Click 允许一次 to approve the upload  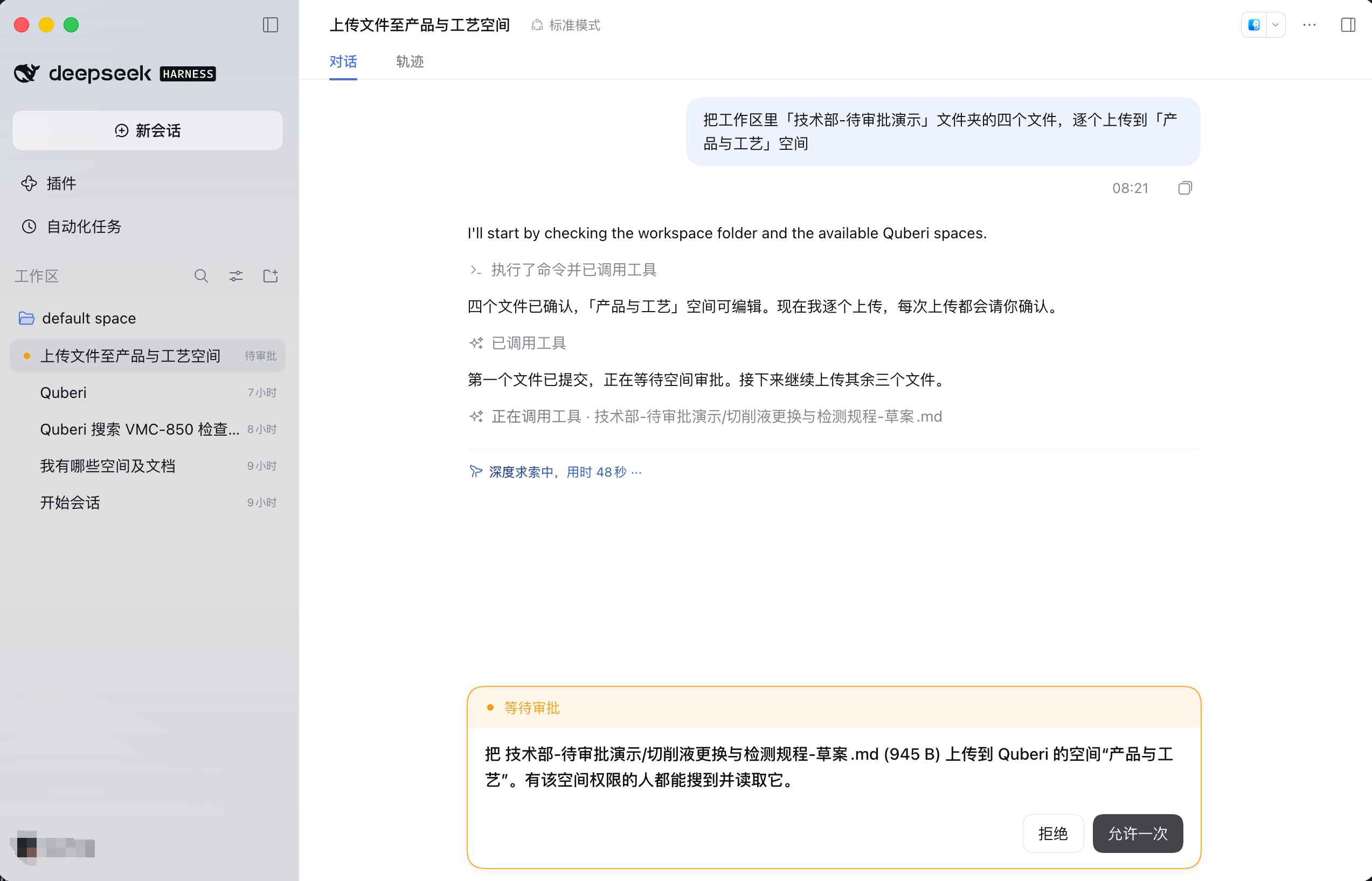tap(1138, 834)
